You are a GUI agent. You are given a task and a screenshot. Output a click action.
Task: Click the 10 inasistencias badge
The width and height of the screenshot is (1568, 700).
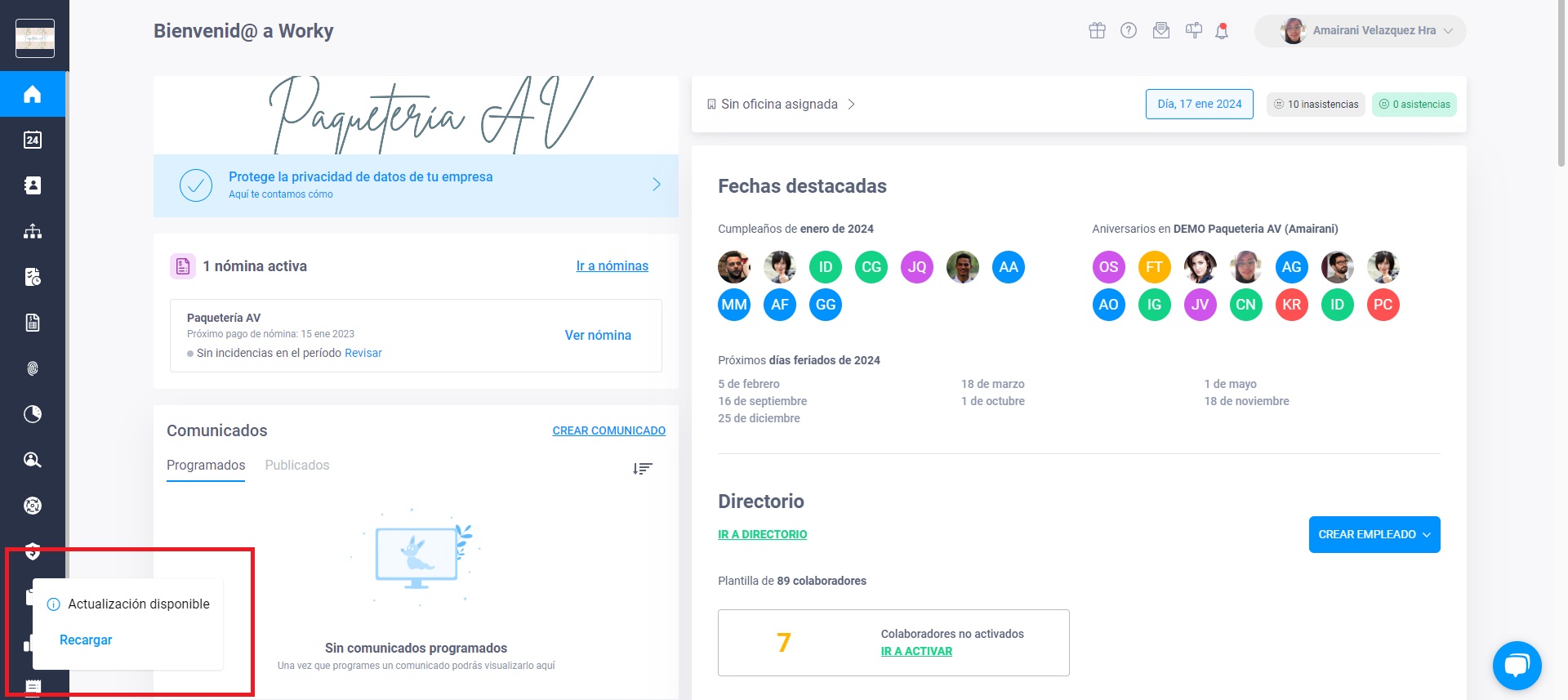tap(1316, 105)
